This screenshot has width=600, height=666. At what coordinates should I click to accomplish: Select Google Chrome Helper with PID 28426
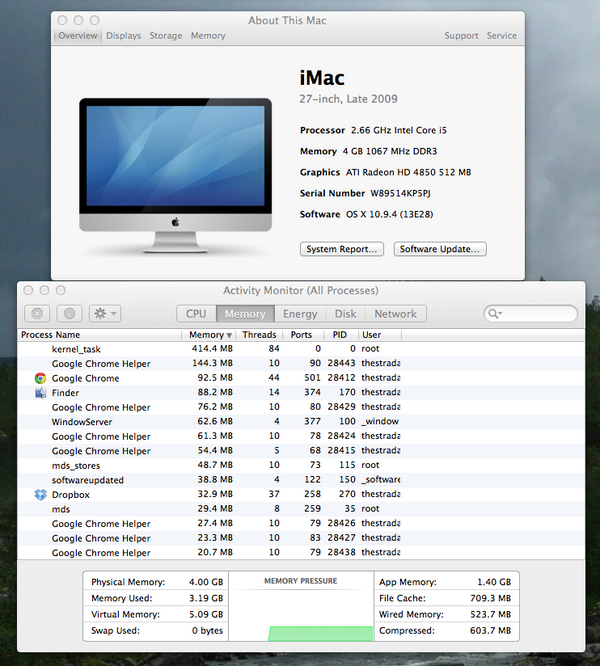point(301,524)
